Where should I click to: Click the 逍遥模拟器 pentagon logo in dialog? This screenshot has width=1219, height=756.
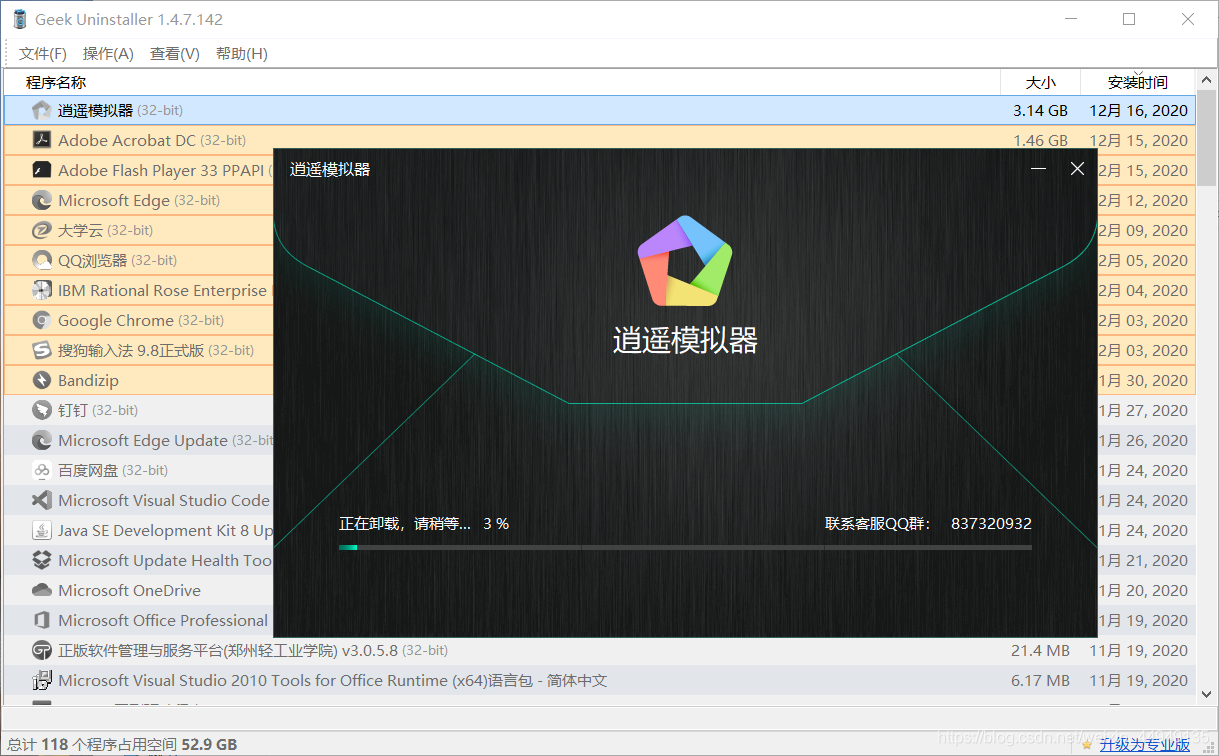tap(685, 260)
